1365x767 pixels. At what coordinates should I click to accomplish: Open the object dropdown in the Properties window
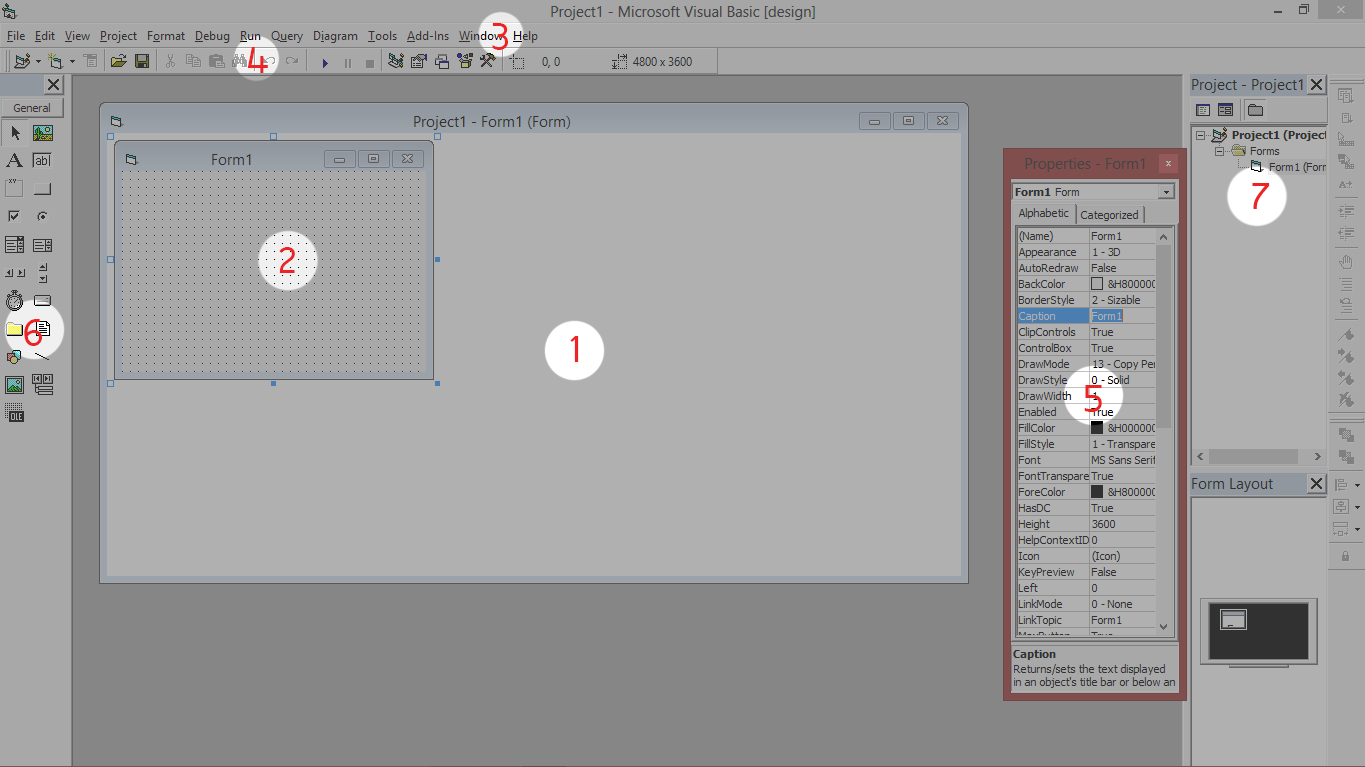[x=1166, y=191]
